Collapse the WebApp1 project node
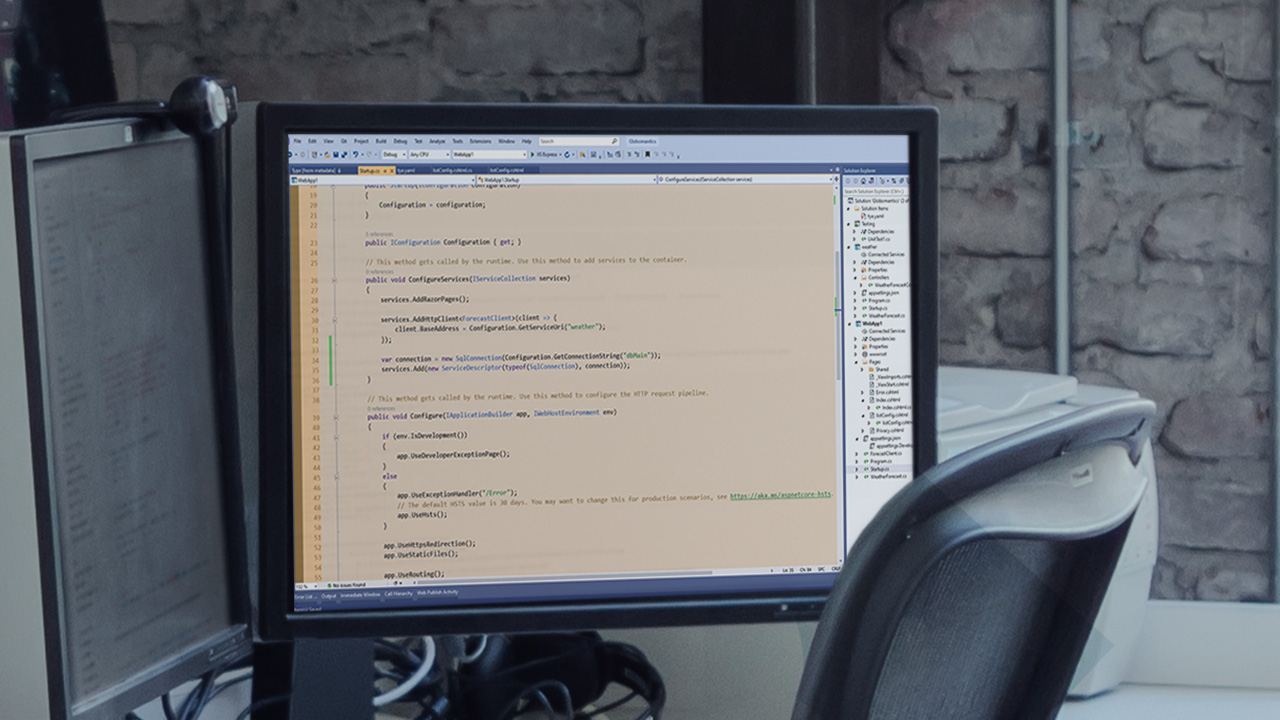The height and width of the screenshot is (720, 1280). pyautogui.click(x=851, y=323)
